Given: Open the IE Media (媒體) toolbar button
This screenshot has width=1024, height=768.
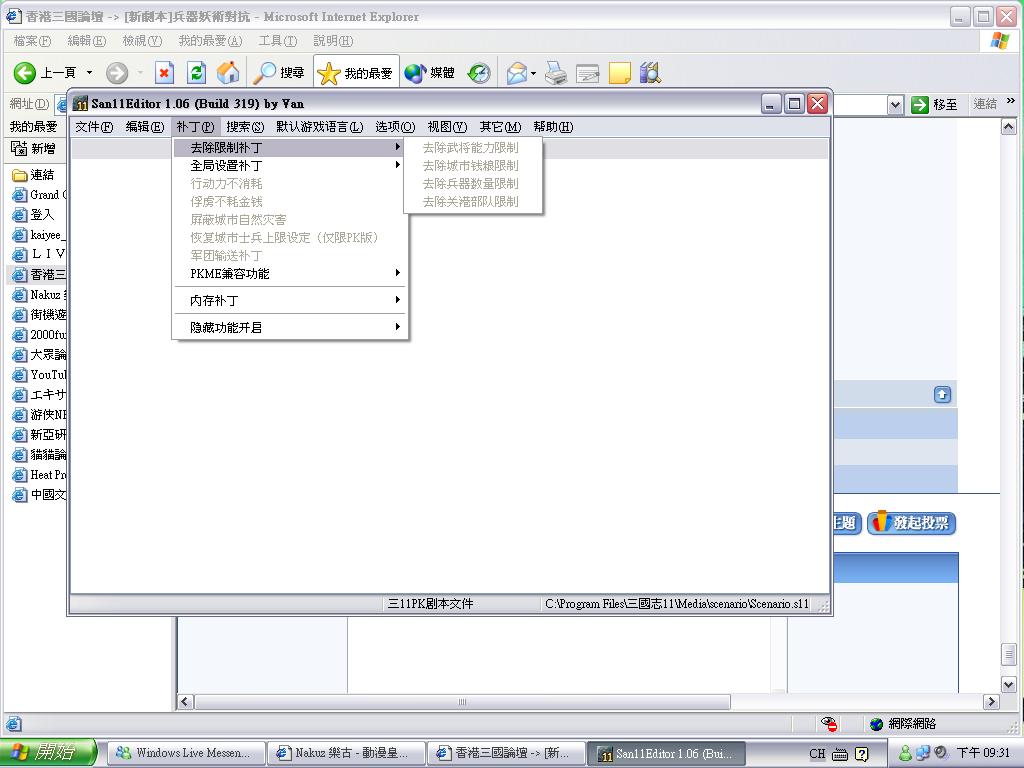Looking at the screenshot, I should (429, 72).
